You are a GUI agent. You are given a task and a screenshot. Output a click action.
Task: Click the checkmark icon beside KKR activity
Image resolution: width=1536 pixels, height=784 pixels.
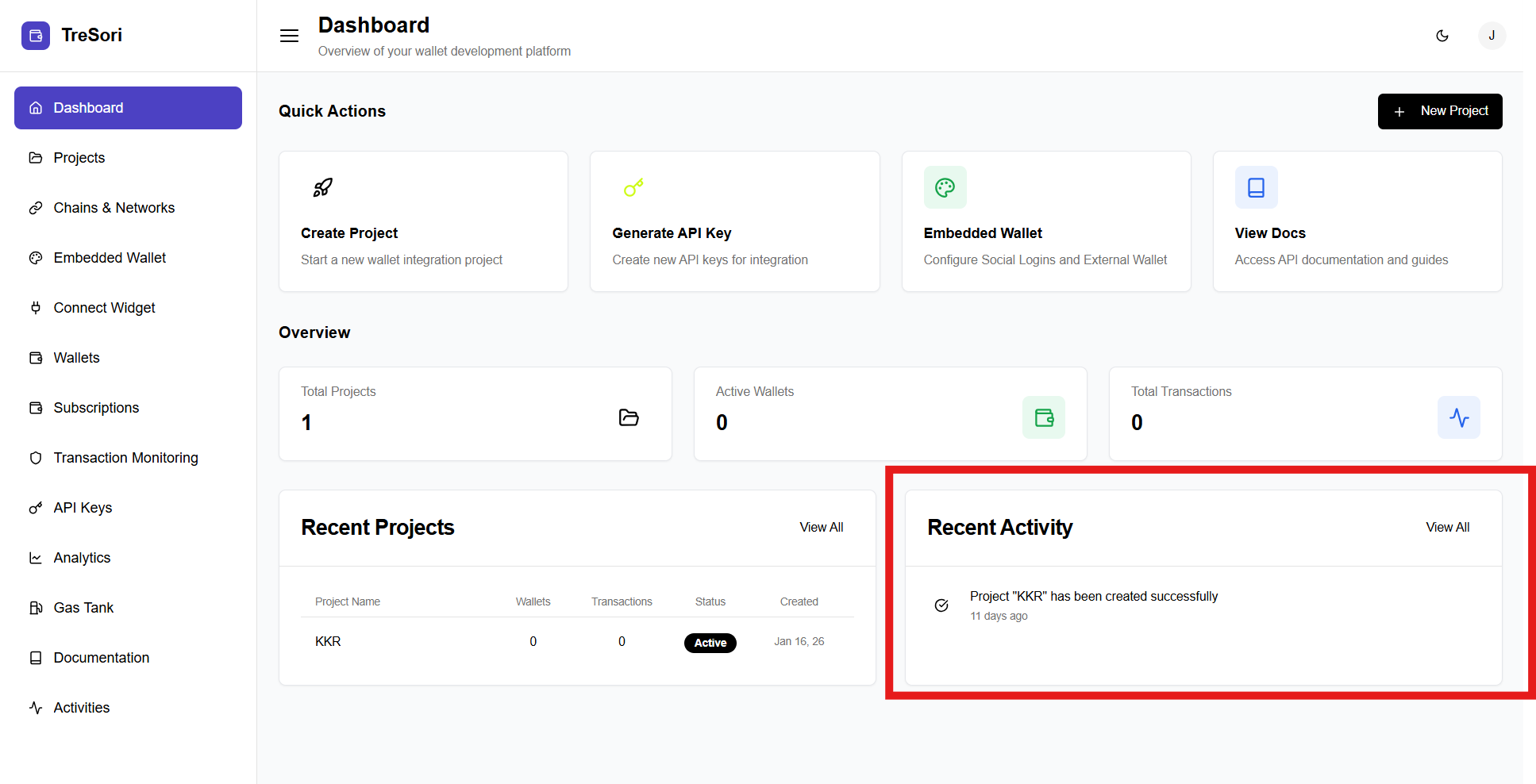[x=941, y=605]
